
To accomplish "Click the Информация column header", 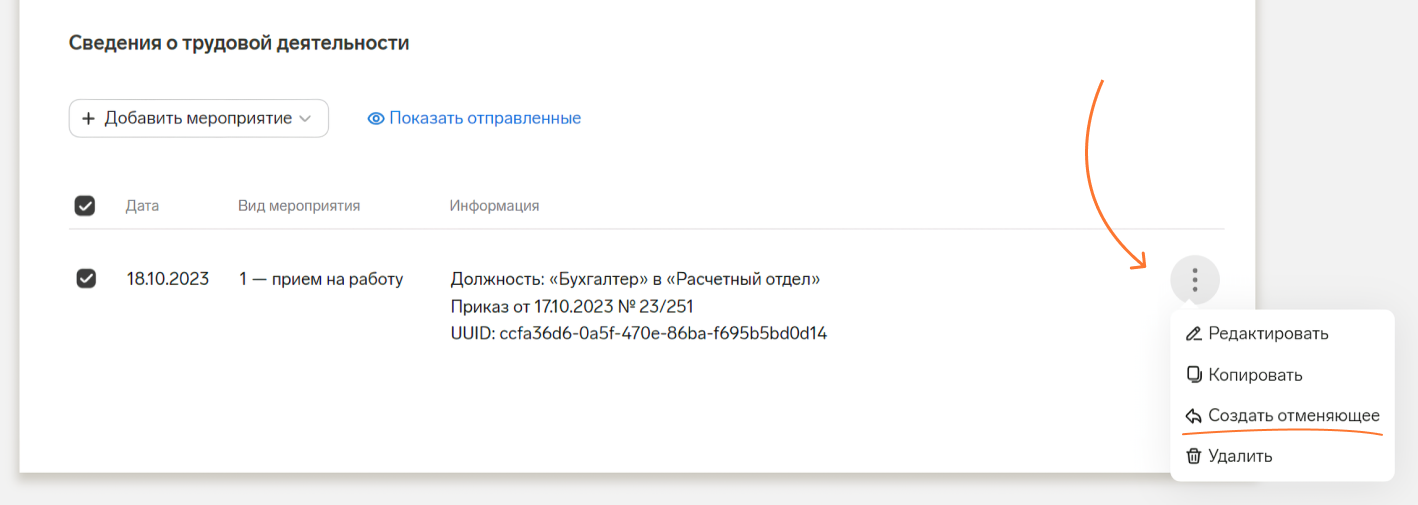I will point(494,206).
